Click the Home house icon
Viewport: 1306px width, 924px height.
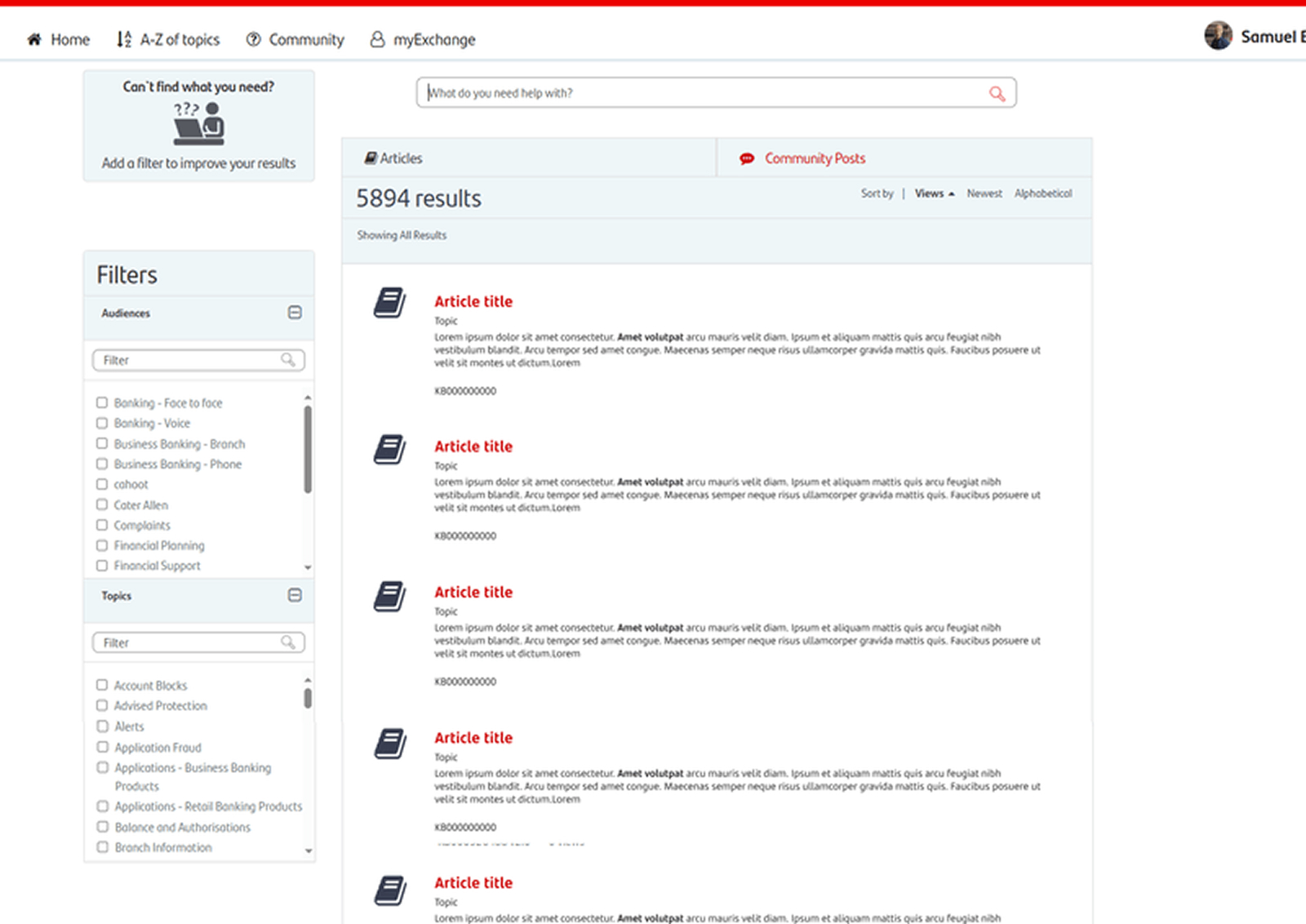click(34, 39)
